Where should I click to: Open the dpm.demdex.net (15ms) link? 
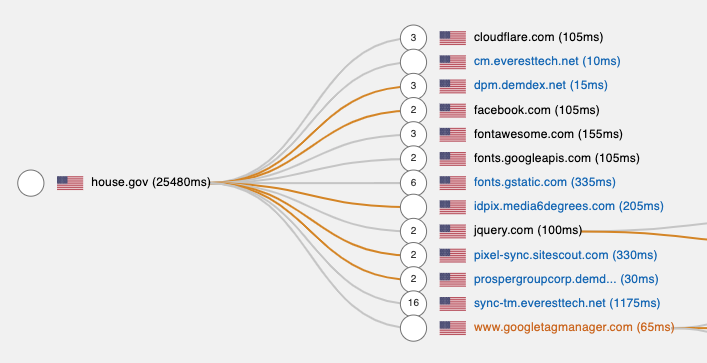pyautogui.click(x=541, y=85)
